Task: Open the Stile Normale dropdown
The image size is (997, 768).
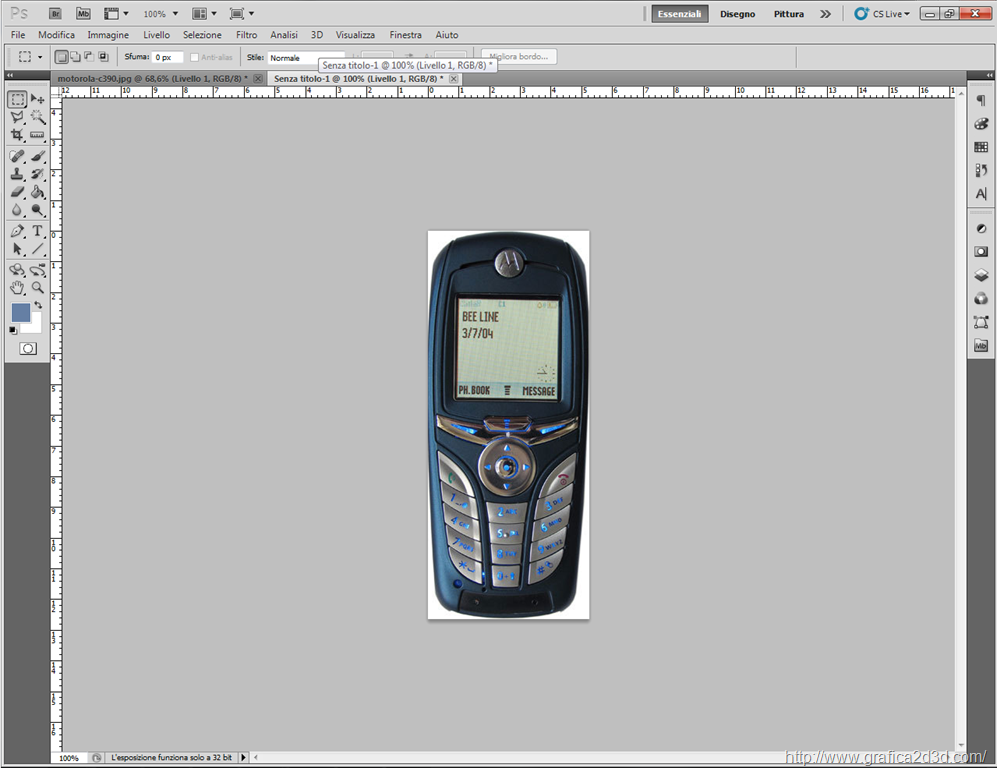Action: point(305,58)
